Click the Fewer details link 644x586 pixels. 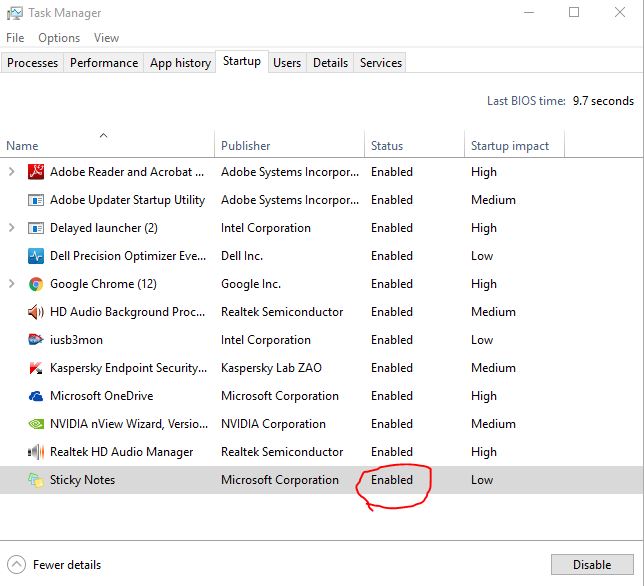(67, 565)
